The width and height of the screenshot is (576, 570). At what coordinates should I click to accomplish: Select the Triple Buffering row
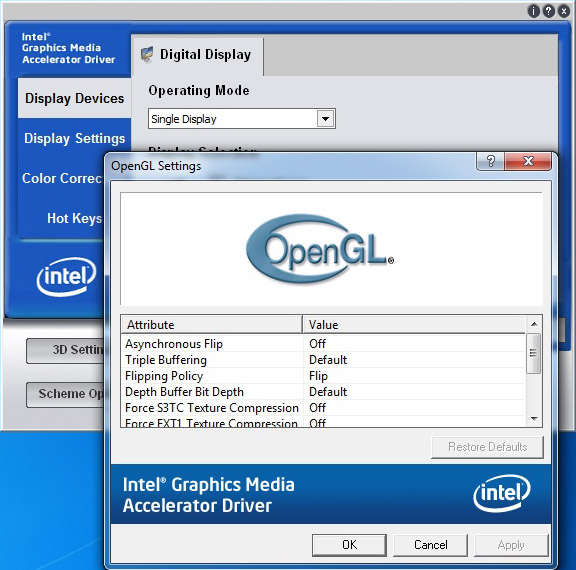323,360
